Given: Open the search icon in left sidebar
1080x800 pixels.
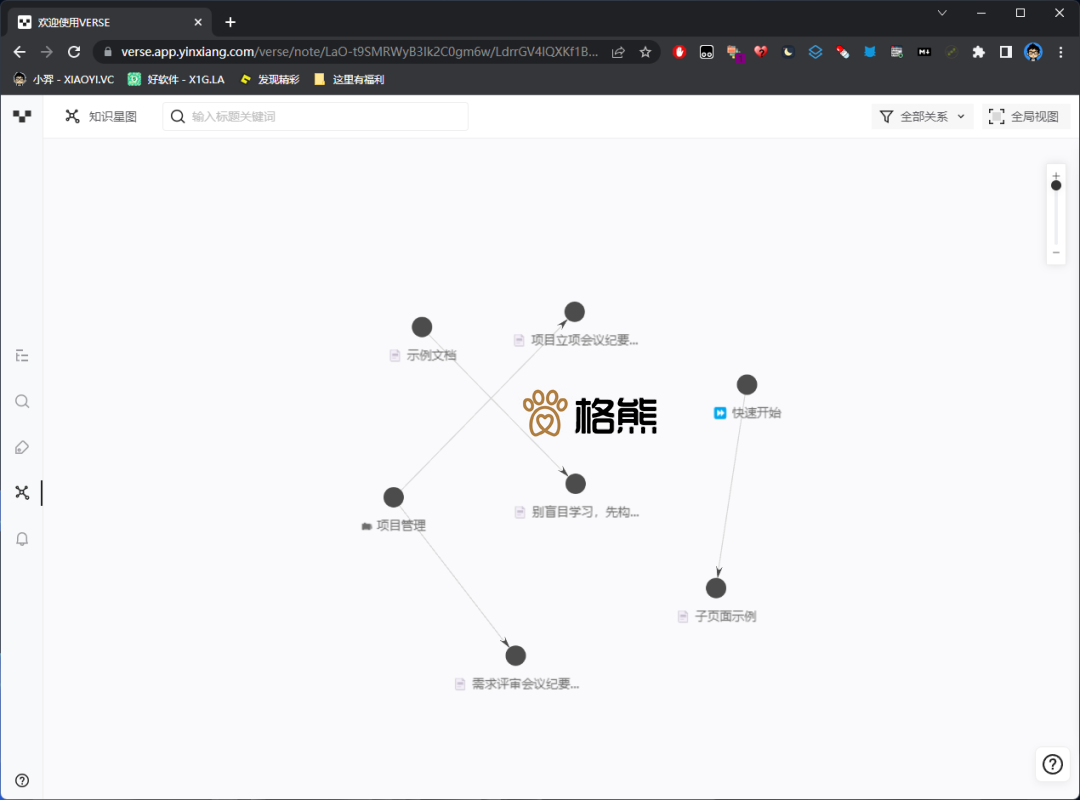Looking at the screenshot, I should point(22,402).
